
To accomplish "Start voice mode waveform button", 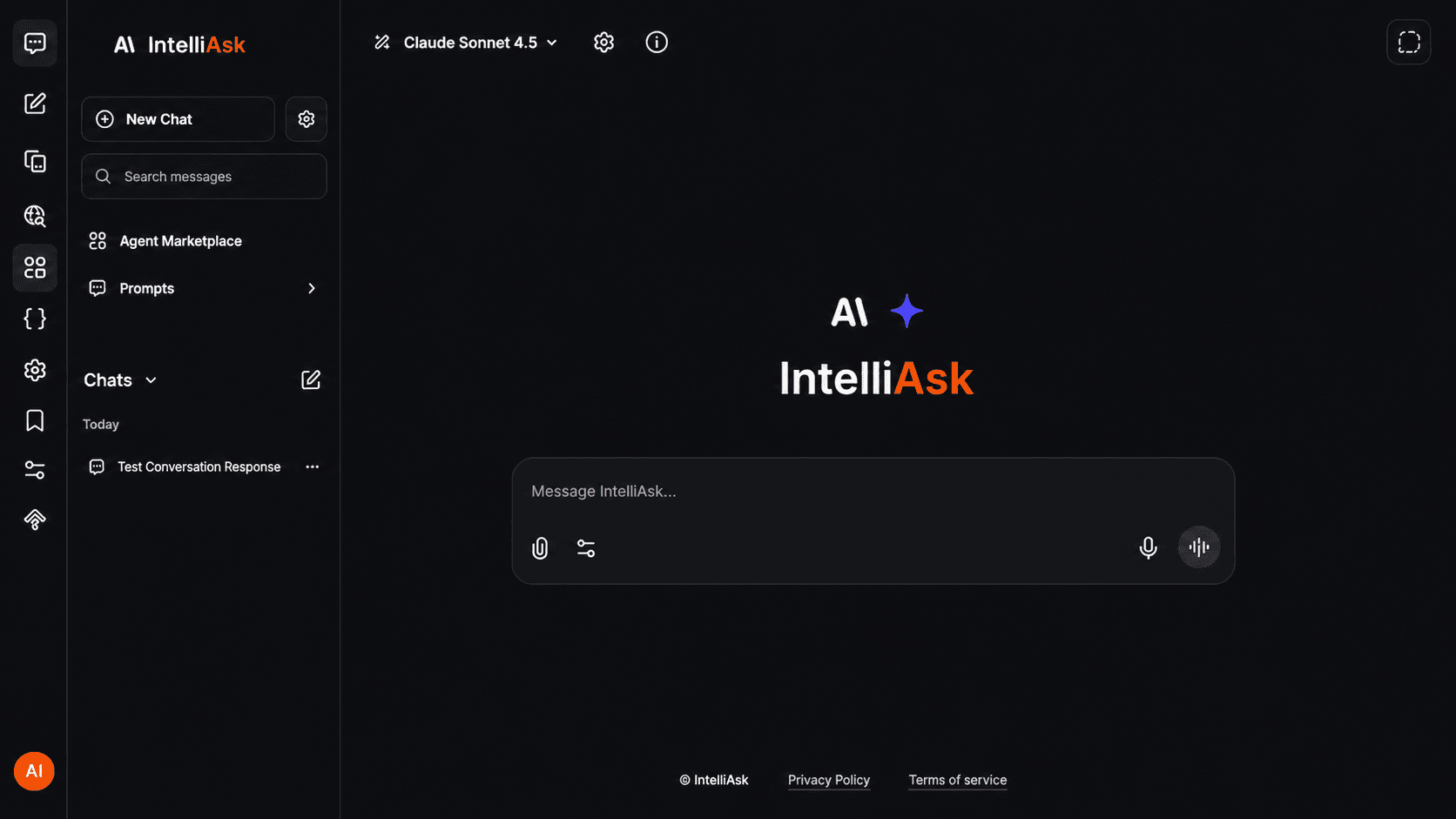I will [1199, 547].
